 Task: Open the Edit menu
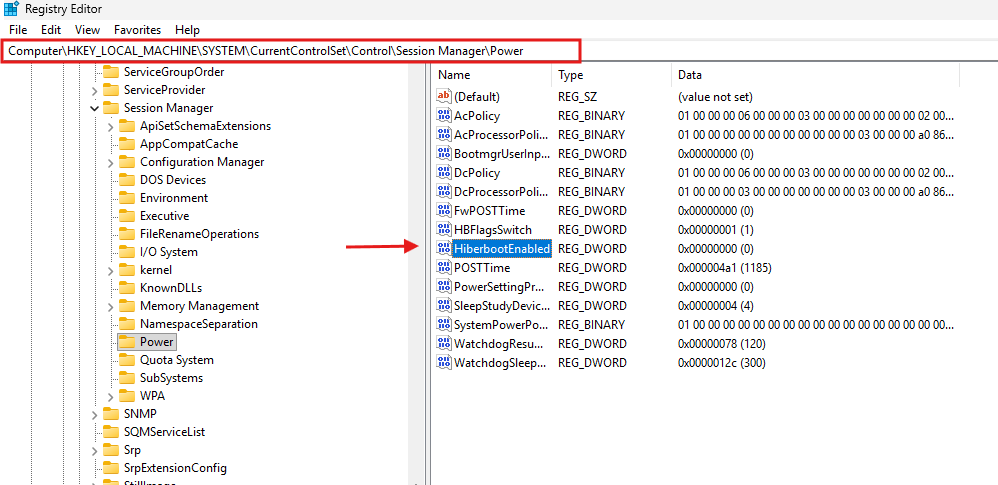point(51,30)
